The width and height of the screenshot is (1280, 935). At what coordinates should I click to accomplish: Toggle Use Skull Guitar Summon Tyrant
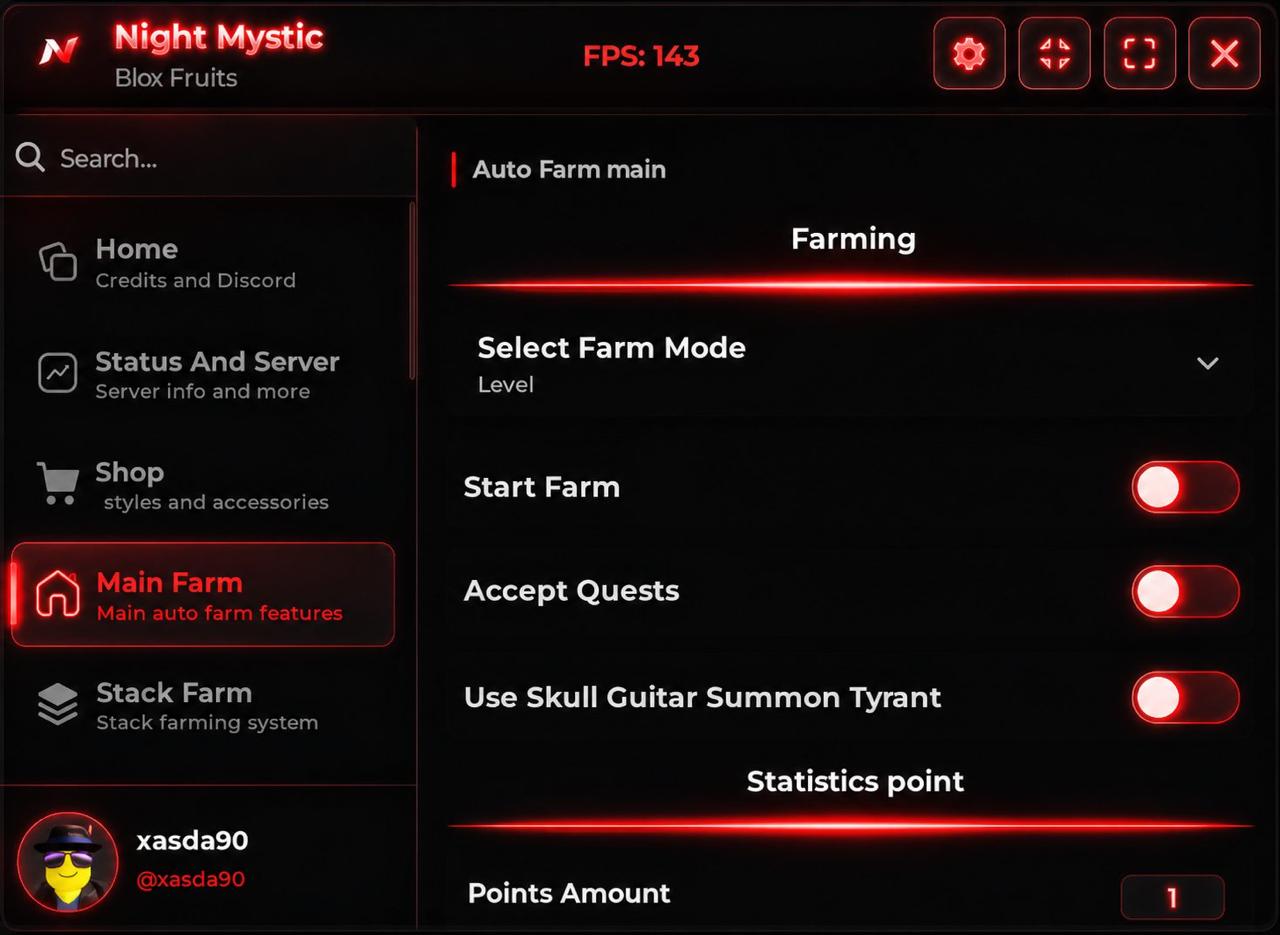pos(1185,697)
